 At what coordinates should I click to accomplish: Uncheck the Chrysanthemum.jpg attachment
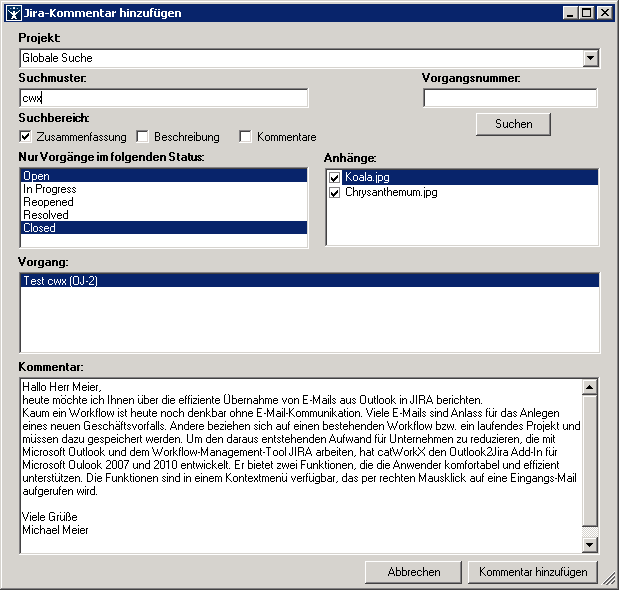pos(335,191)
